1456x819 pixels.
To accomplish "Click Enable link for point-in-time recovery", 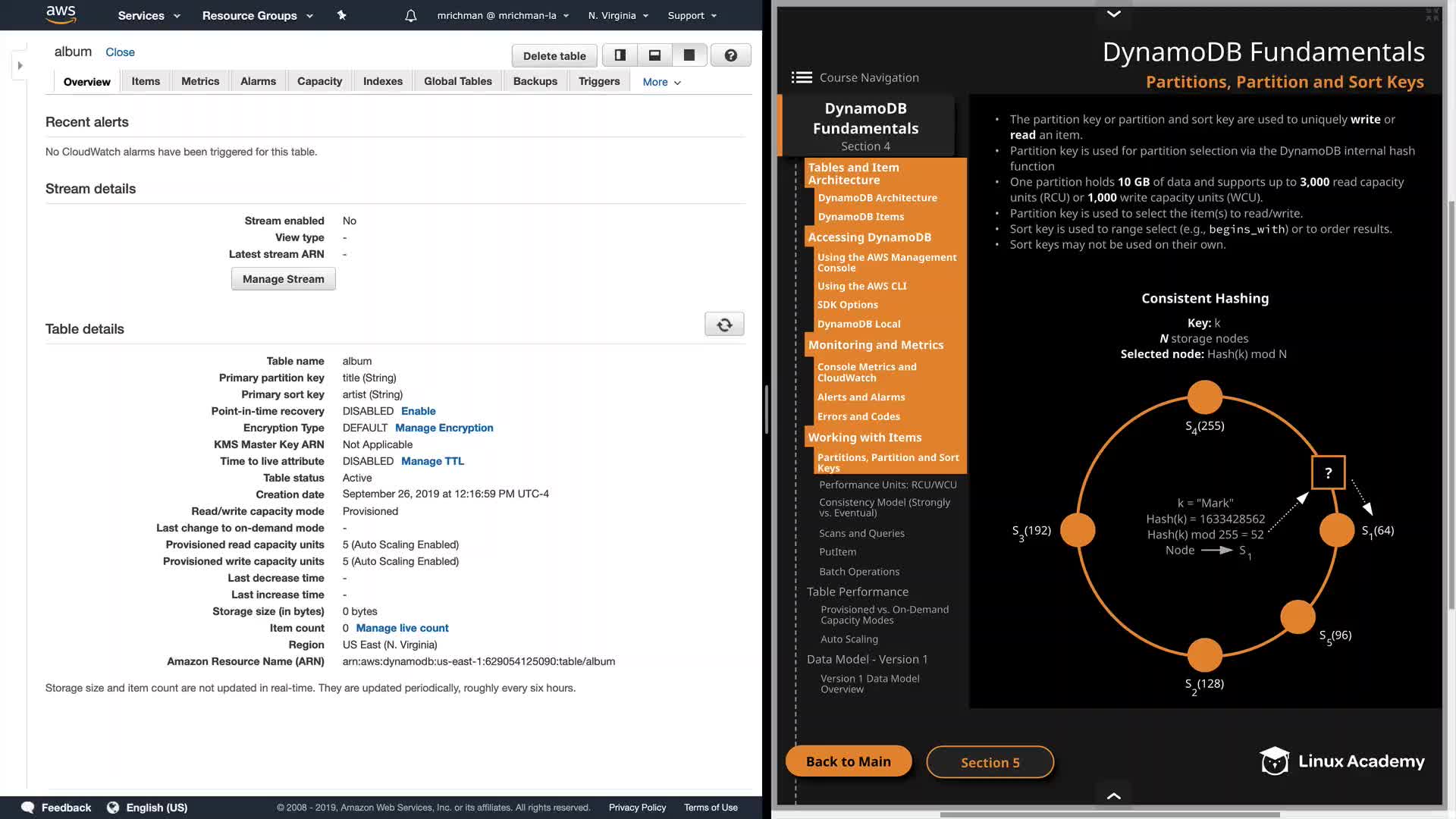I will click(418, 411).
